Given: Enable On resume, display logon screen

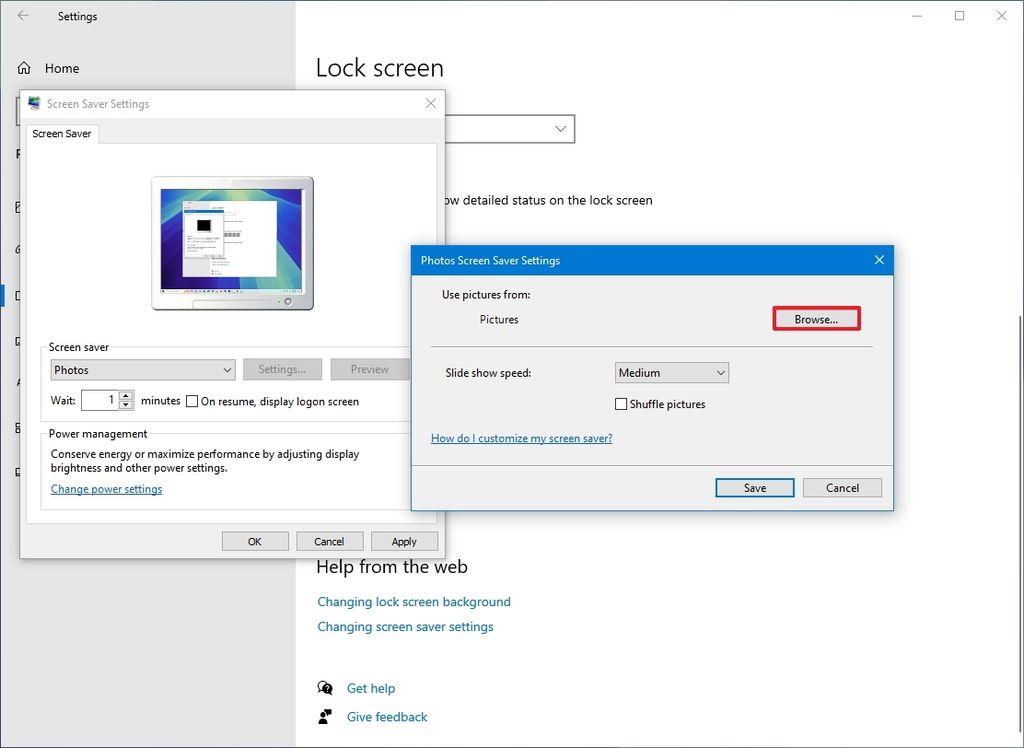Looking at the screenshot, I should 191,401.
